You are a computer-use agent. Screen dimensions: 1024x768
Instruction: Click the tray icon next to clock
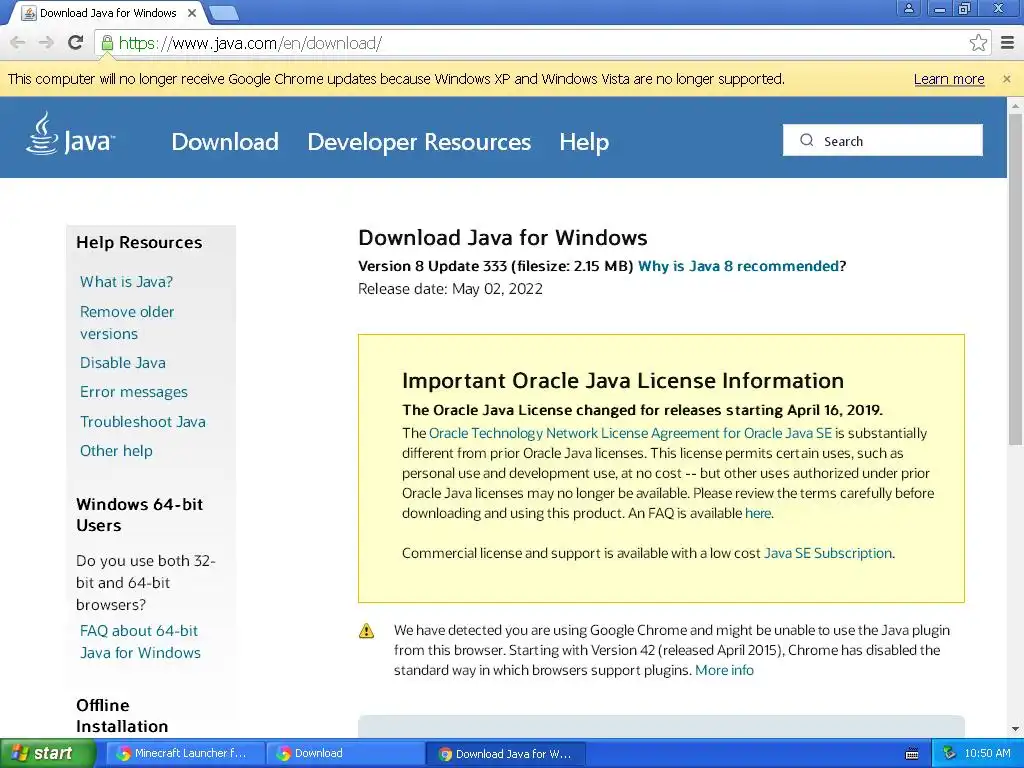(950, 753)
